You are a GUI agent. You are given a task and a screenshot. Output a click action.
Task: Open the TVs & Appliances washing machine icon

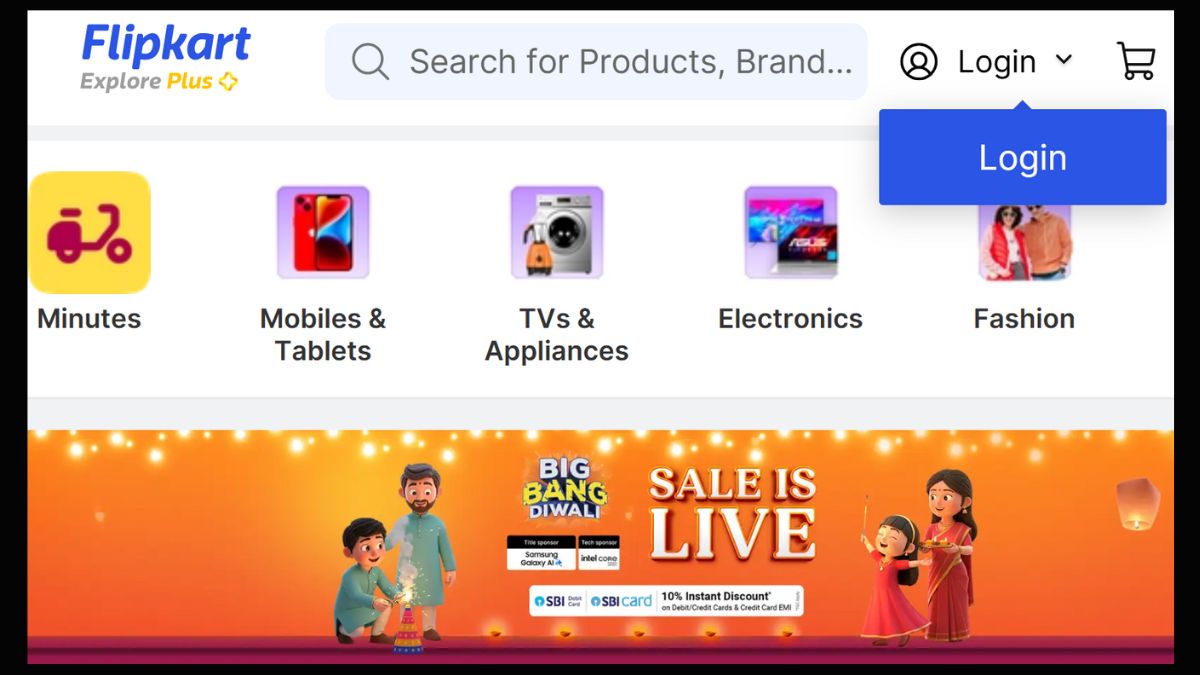pos(557,232)
